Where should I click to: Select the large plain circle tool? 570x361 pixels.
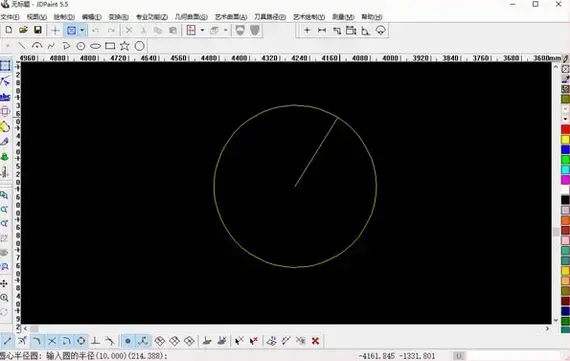[140, 46]
